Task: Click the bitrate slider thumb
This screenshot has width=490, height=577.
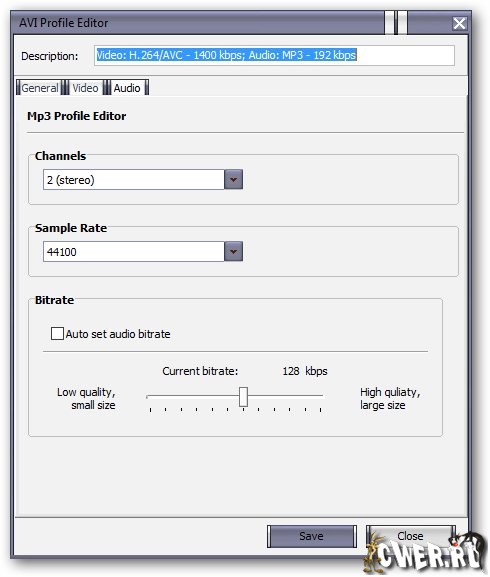Action: tap(243, 397)
